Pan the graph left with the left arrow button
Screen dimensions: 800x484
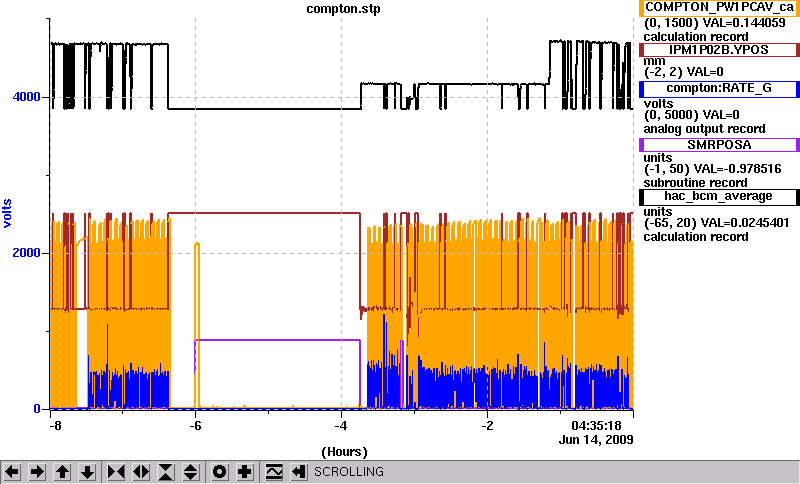(12, 472)
